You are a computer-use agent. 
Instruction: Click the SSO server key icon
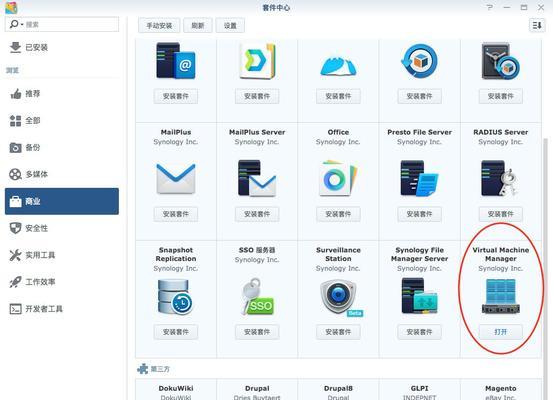point(257,296)
